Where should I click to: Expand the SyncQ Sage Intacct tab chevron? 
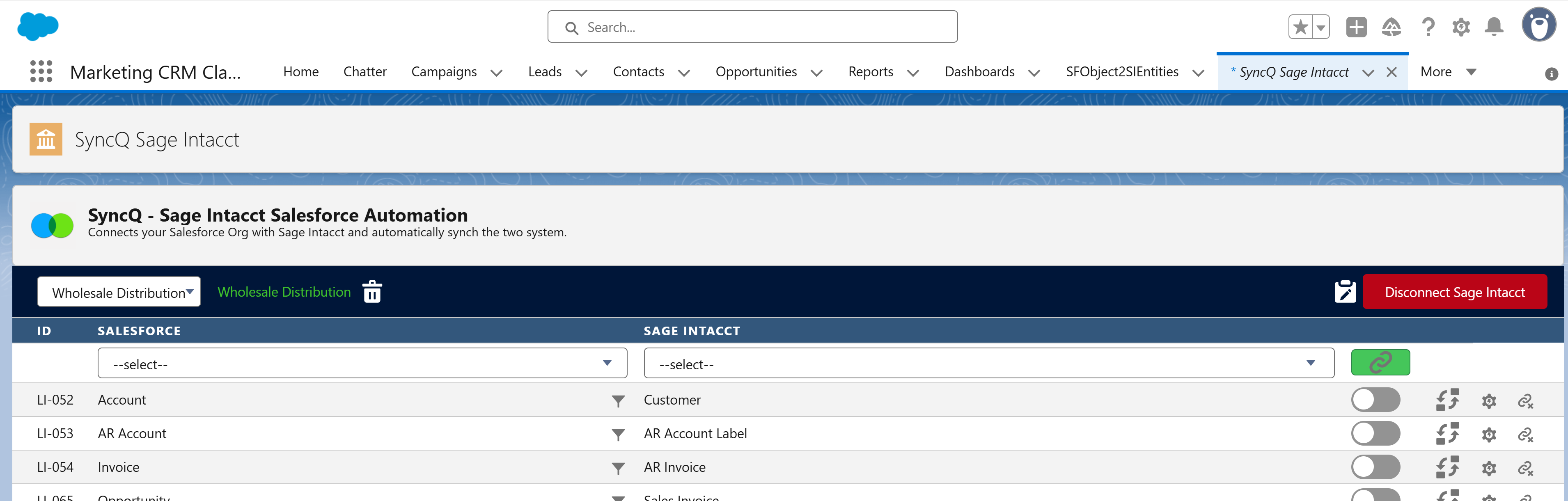coord(1369,73)
